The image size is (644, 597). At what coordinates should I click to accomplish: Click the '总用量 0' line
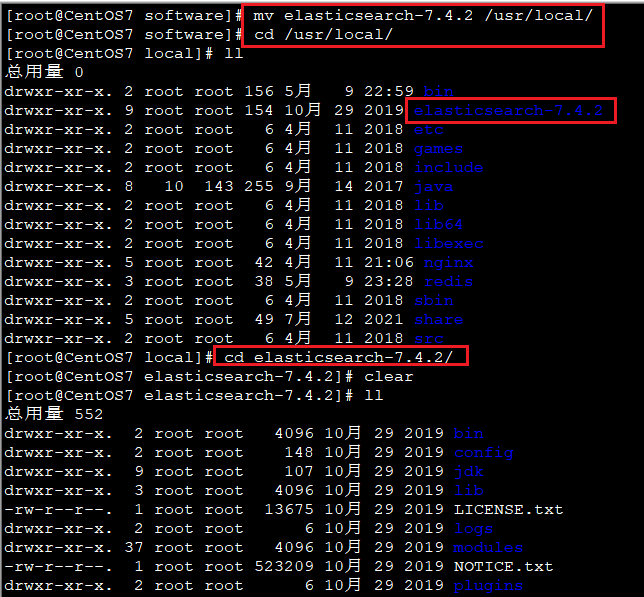[44, 72]
